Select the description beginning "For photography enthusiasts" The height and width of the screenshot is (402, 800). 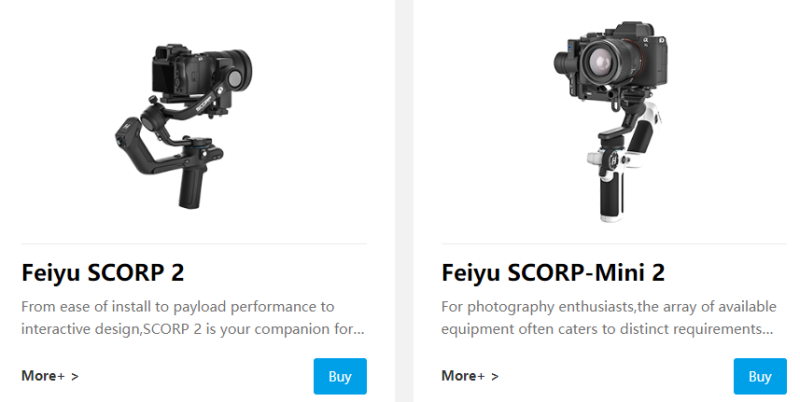606,317
